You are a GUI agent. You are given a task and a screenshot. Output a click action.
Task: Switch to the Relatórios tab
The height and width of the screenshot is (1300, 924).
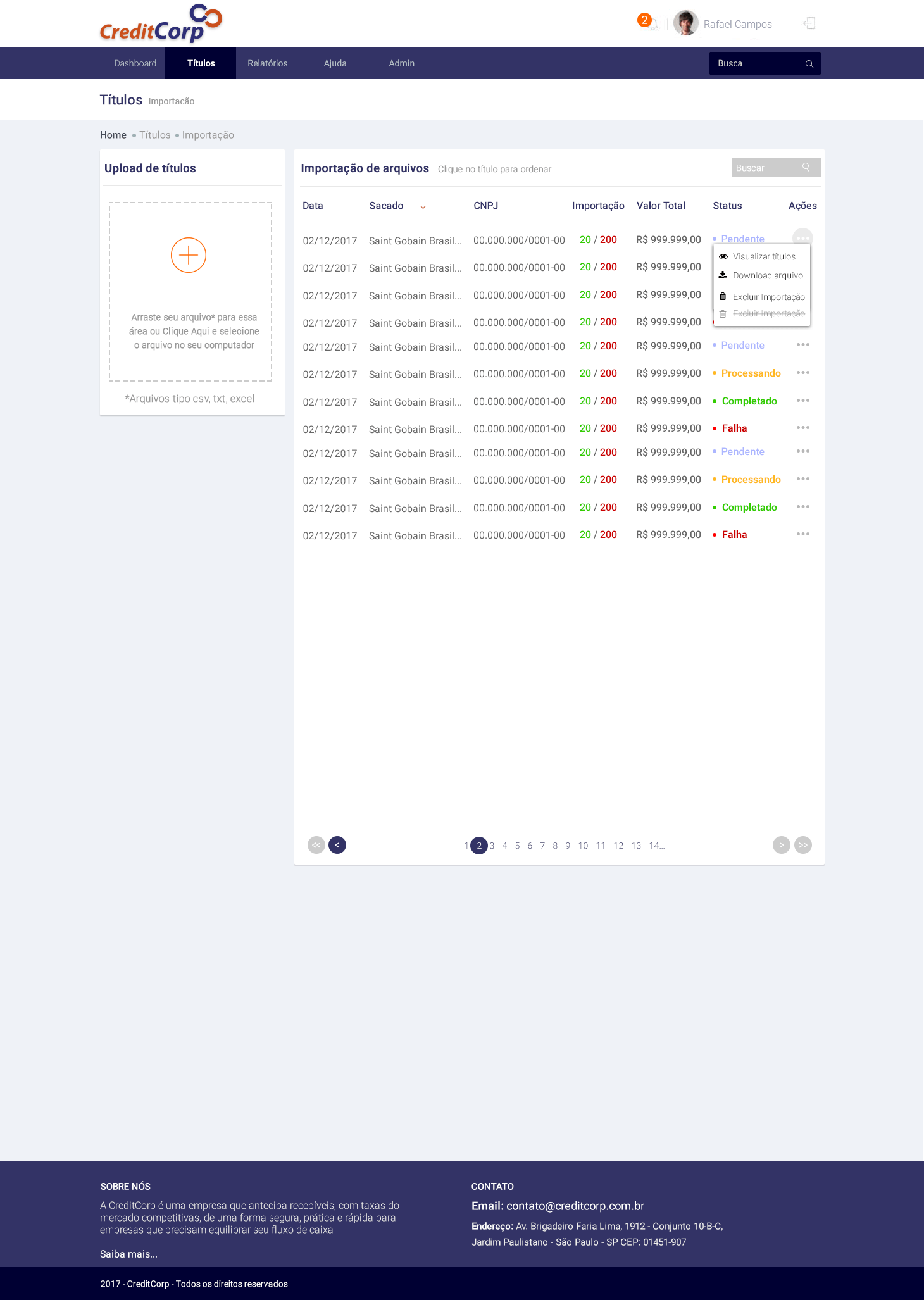(267, 63)
